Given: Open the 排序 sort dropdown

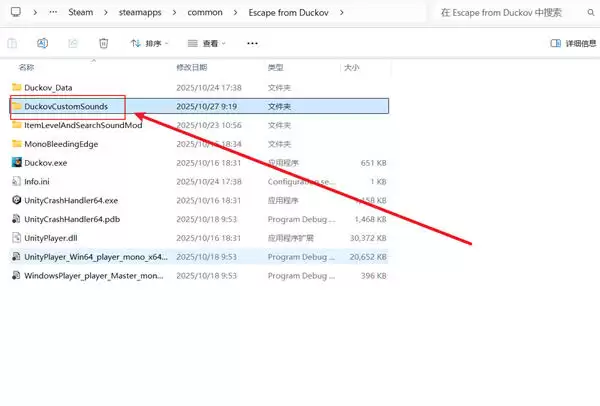Looking at the screenshot, I should pyautogui.click(x=150, y=44).
